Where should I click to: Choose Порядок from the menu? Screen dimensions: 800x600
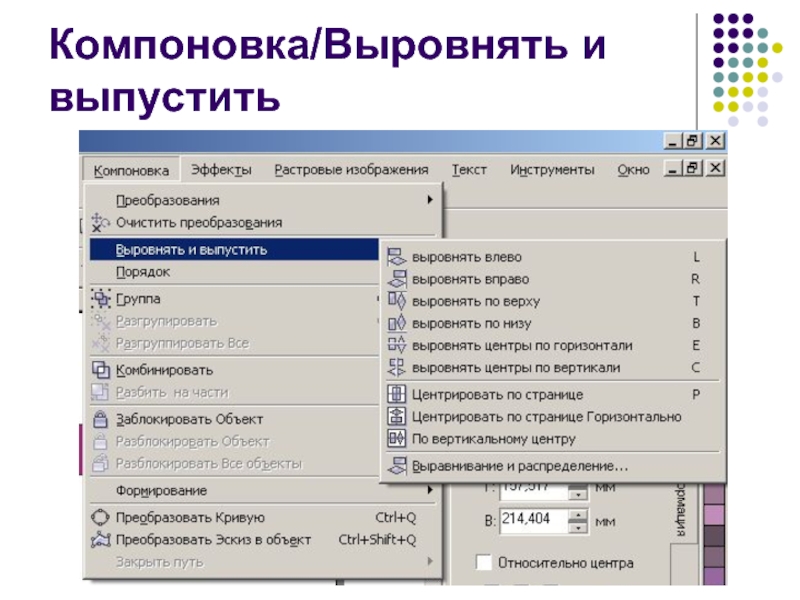(x=234, y=272)
